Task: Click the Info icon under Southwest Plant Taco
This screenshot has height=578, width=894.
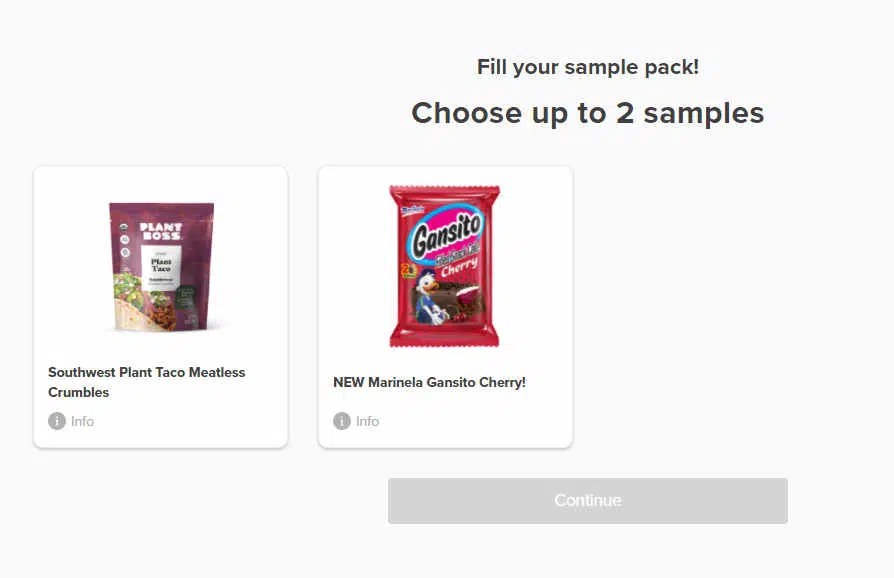Action: [x=57, y=421]
